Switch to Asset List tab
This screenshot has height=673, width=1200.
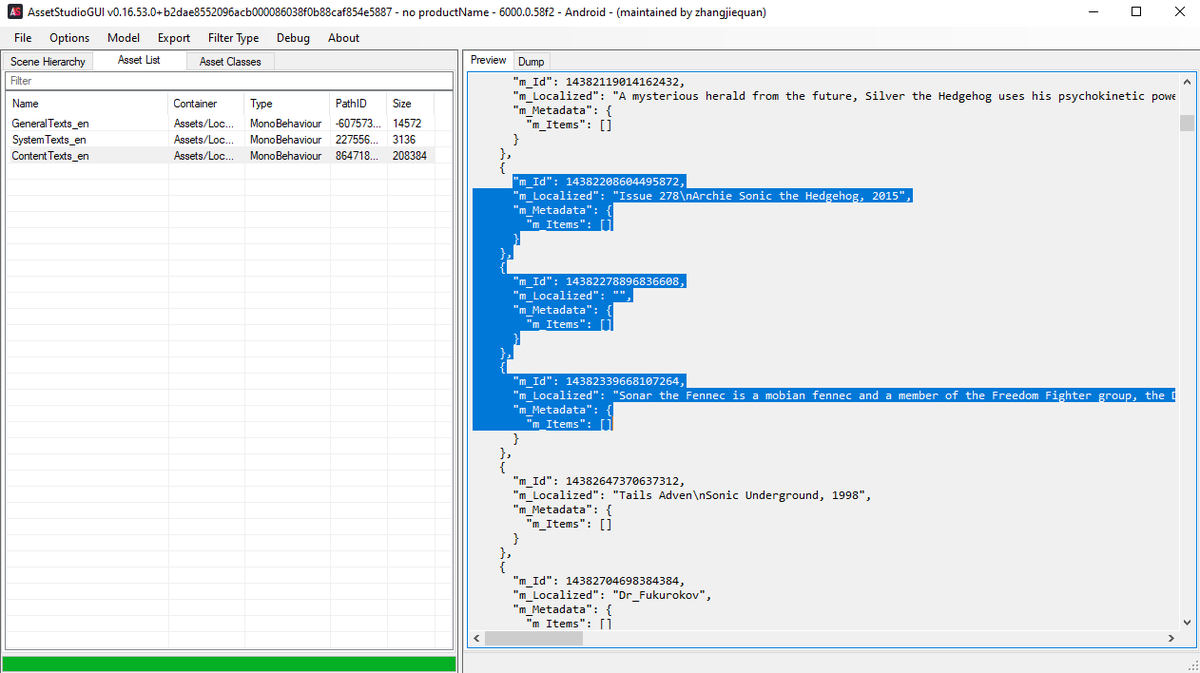click(139, 60)
